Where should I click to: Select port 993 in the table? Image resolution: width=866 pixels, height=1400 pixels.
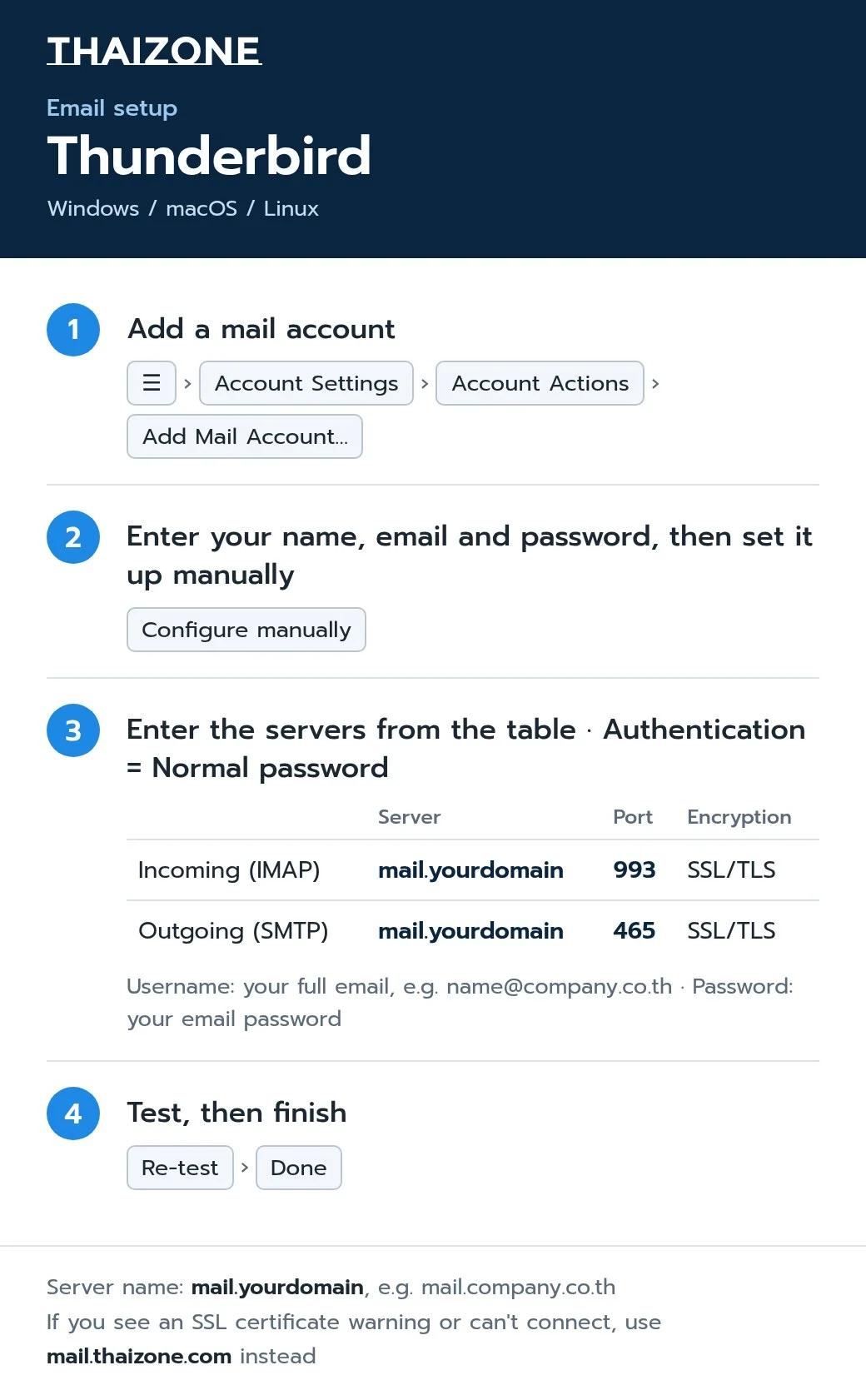click(x=635, y=870)
